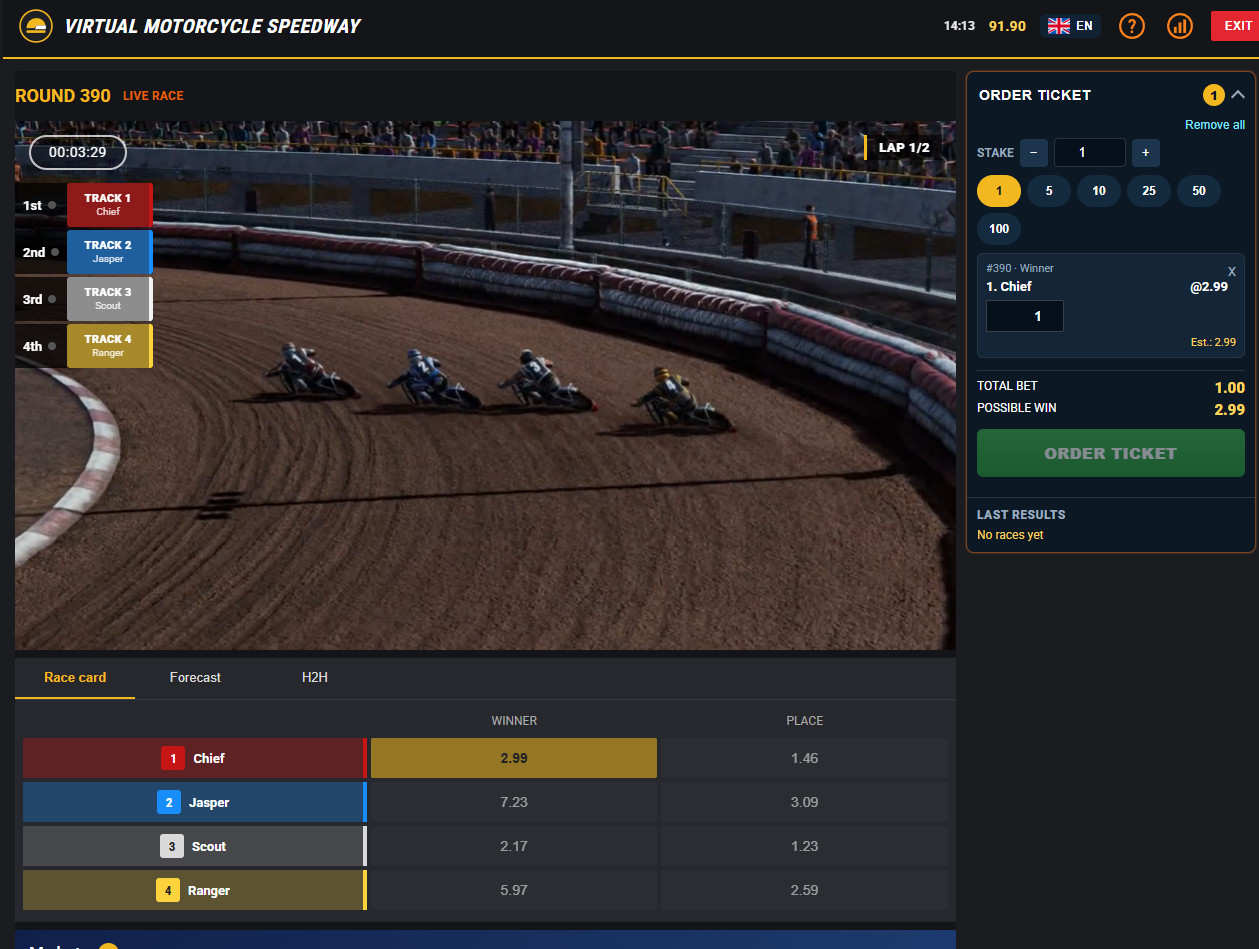This screenshot has width=1259, height=949.
Task: Switch to the Race card tab
Action: point(75,678)
